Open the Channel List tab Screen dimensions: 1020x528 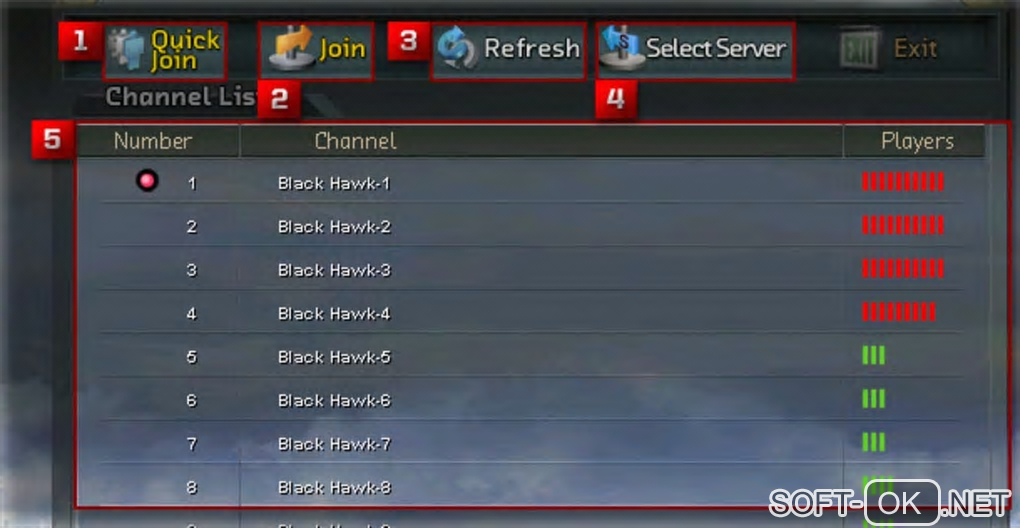tap(181, 98)
